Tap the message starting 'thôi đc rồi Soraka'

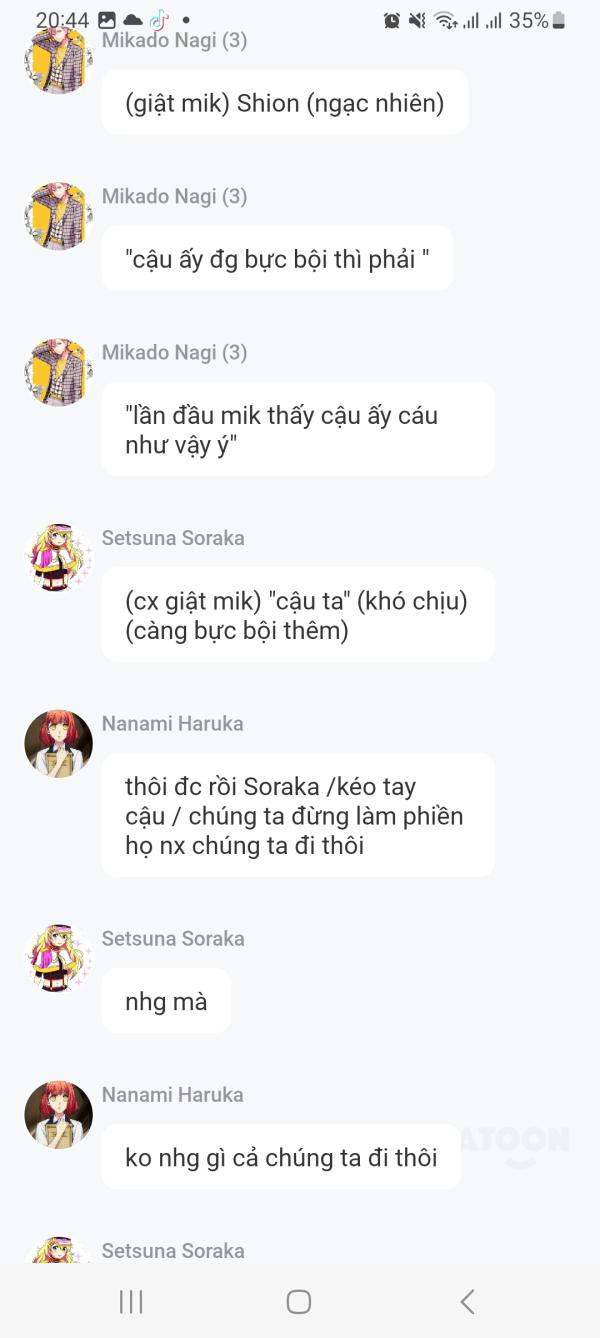[298, 816]
